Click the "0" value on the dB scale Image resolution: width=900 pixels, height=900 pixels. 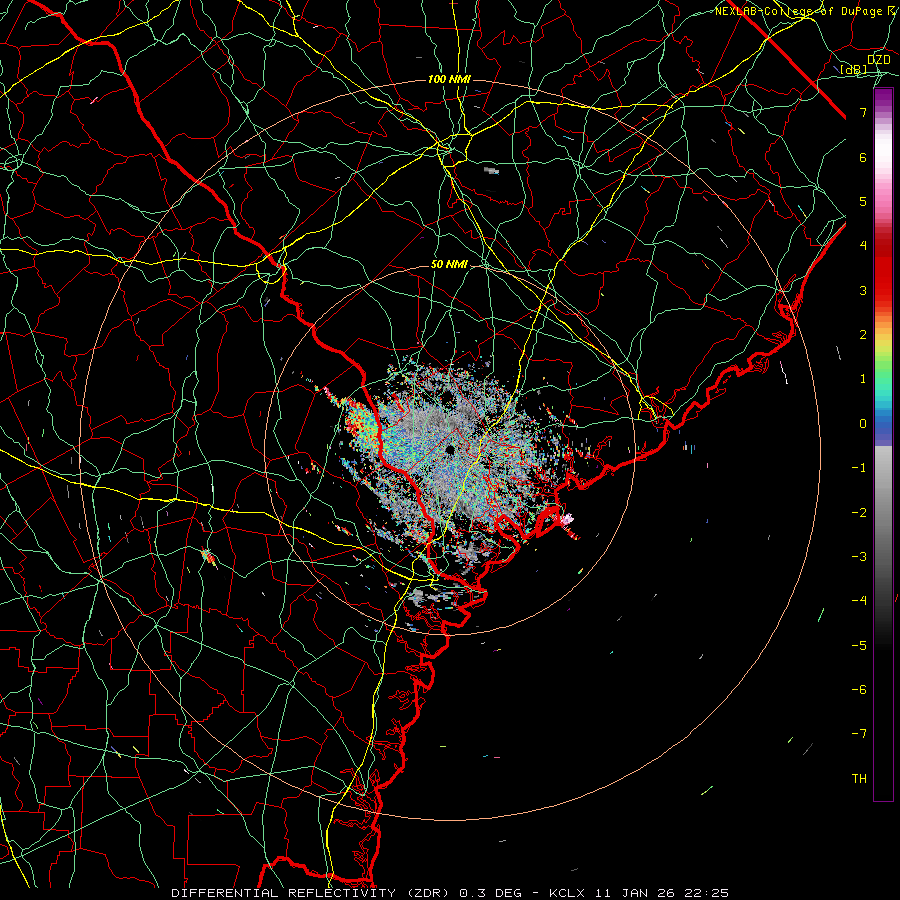click(x=863, y=424)
